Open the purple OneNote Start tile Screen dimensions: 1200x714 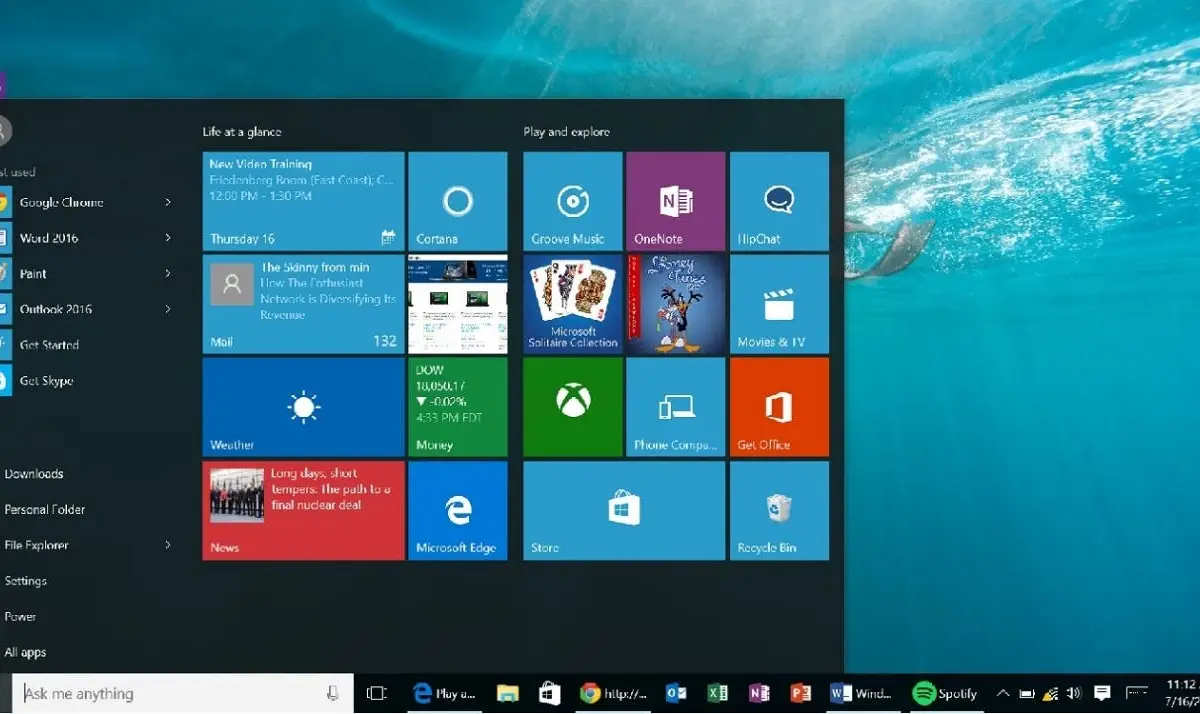tap(676, 201)
